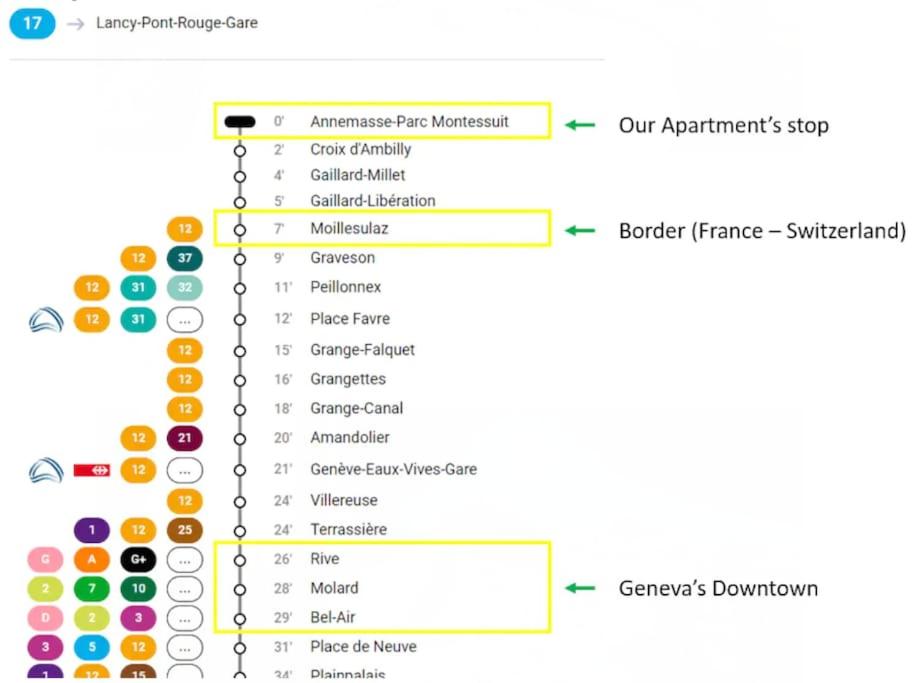Select the line 37 badge beside Graveson
This screenshot has width=919, height=683.
[x=185, y=258]
